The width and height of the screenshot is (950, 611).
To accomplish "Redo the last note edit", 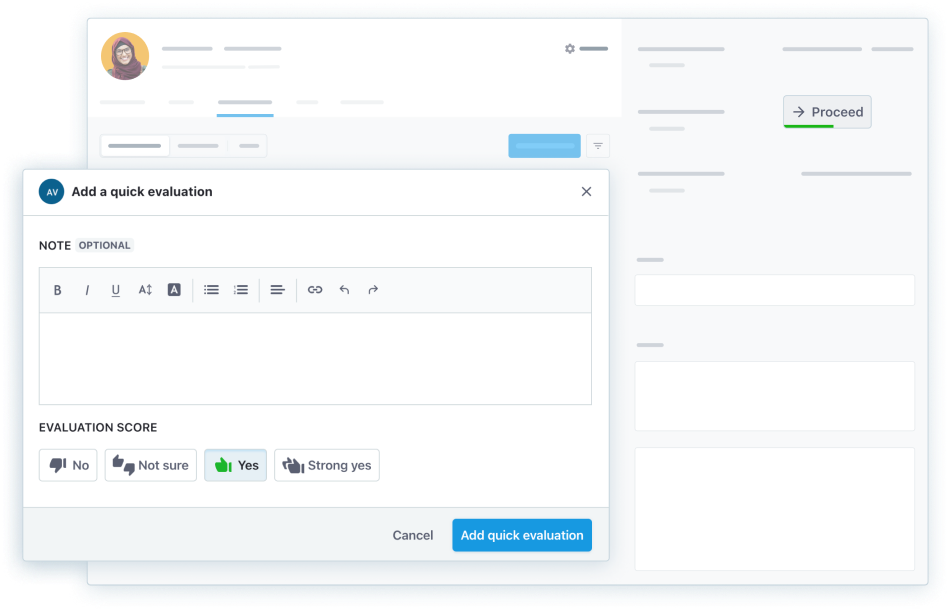I will pyautogui.click(x=373, y=290).
